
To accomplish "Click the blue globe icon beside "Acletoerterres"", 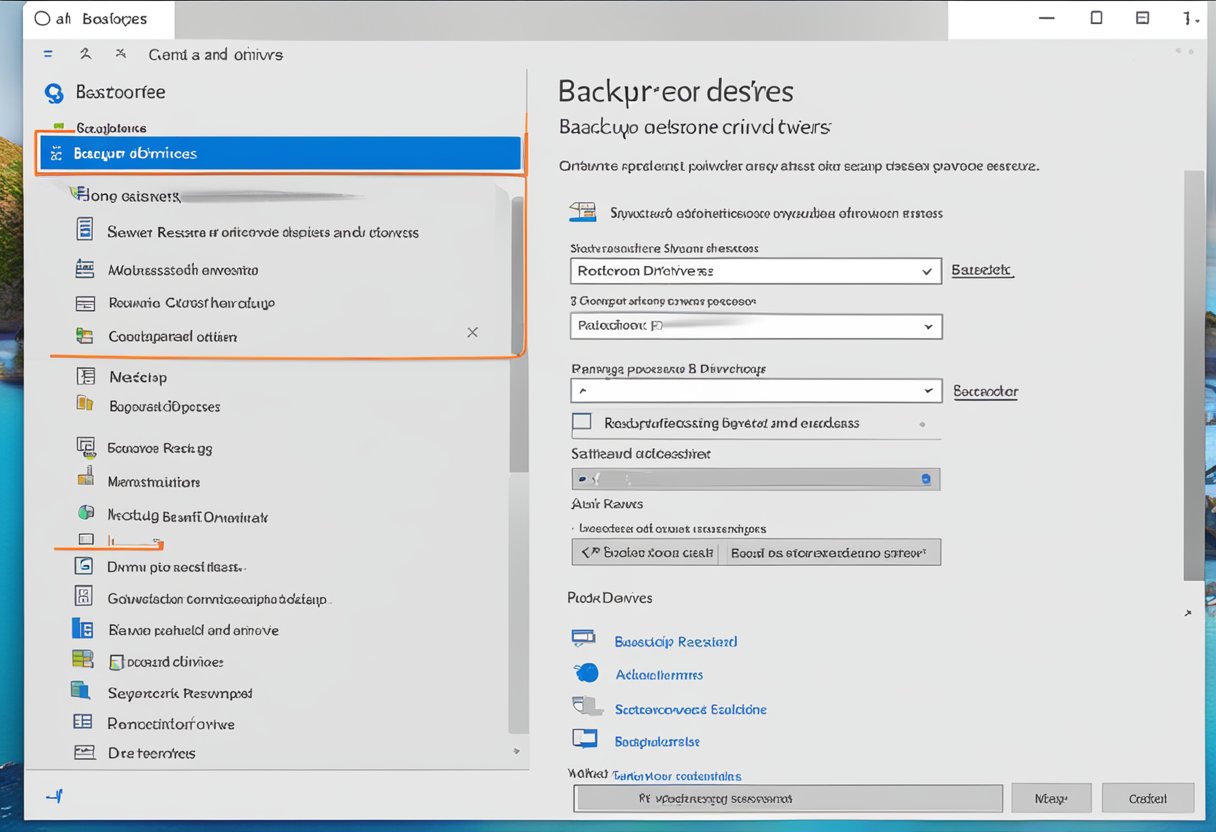I will click(586, 673).
